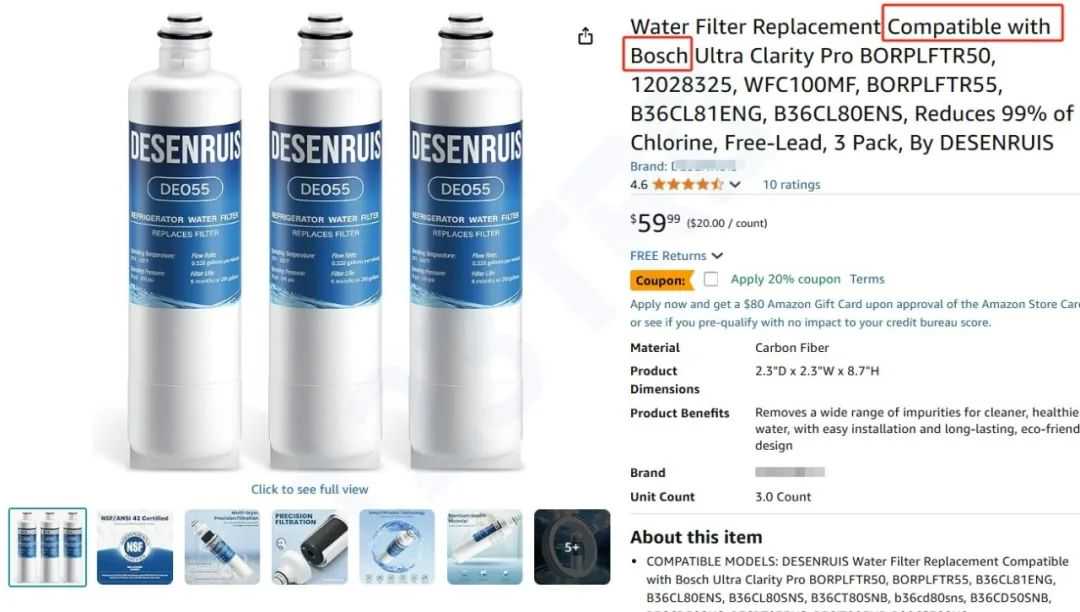This screenshot has height=612, width=1080.
Task: Expand the star rating dropdown chevron
Action: pyautogui.click(x=735, y=184)
